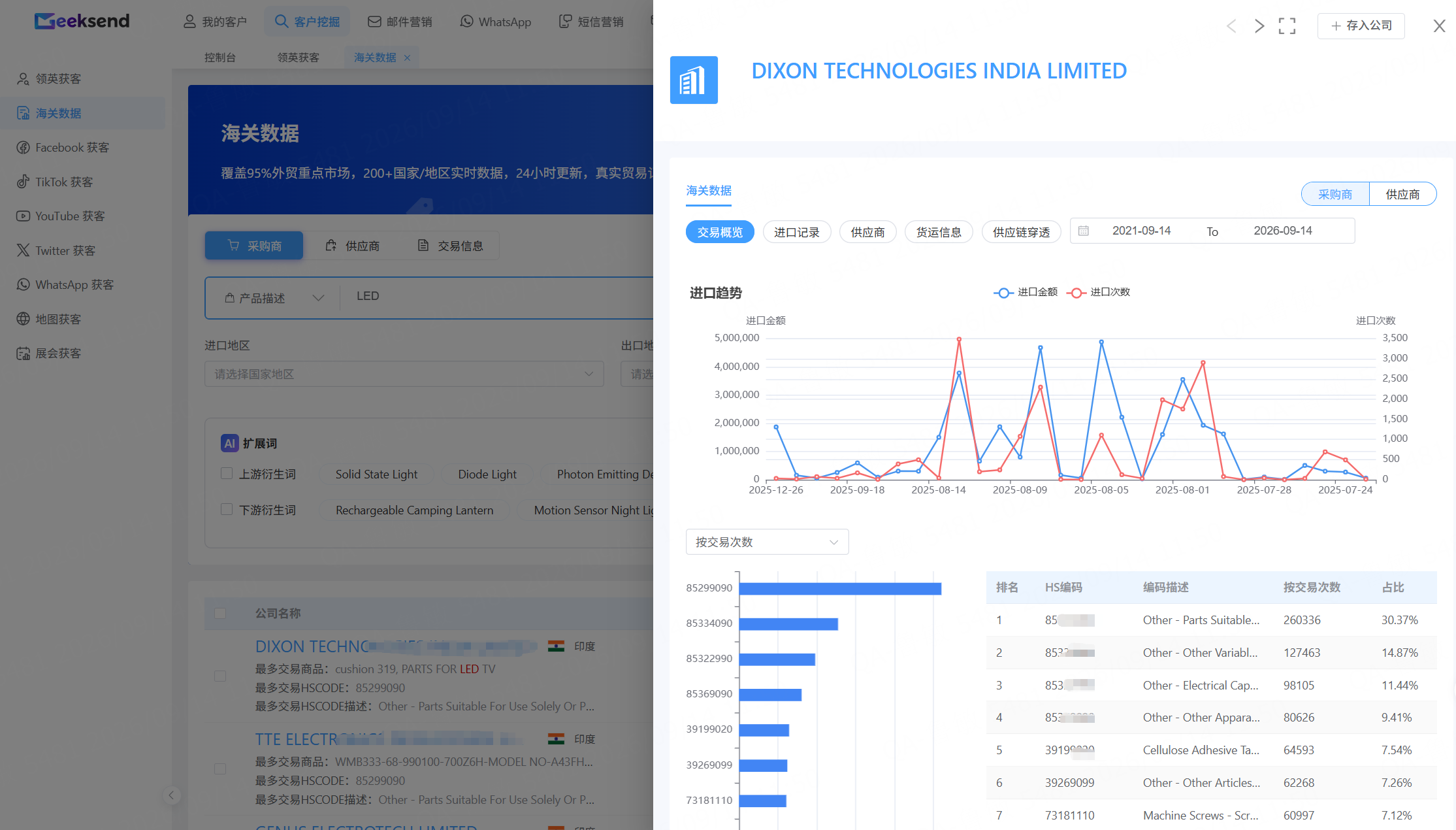The image size is (1456, 830).
Task: Click the Dixon company building logo
Action: 694,80
